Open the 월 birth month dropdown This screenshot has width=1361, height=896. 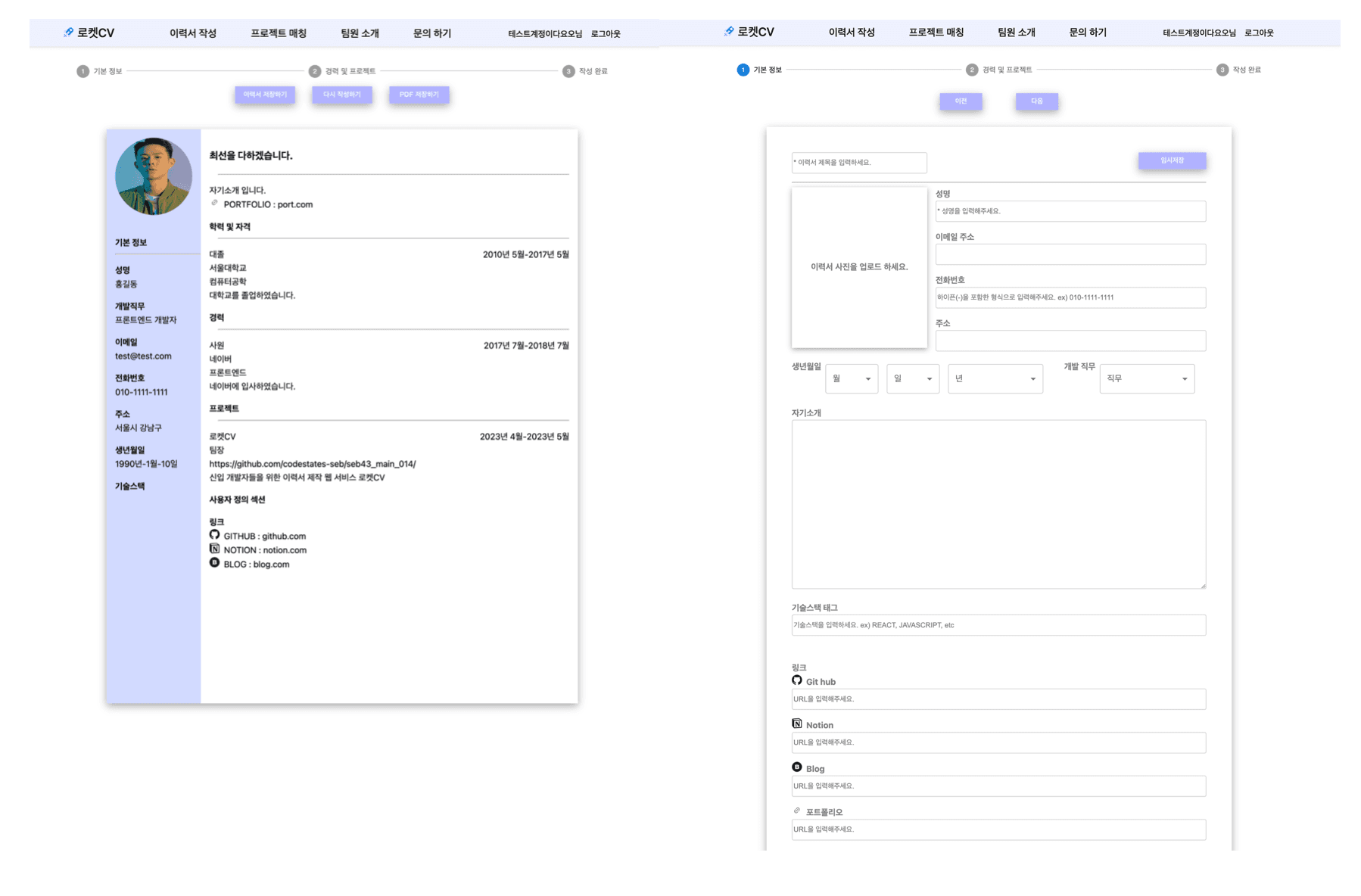[x=852, y=378]
